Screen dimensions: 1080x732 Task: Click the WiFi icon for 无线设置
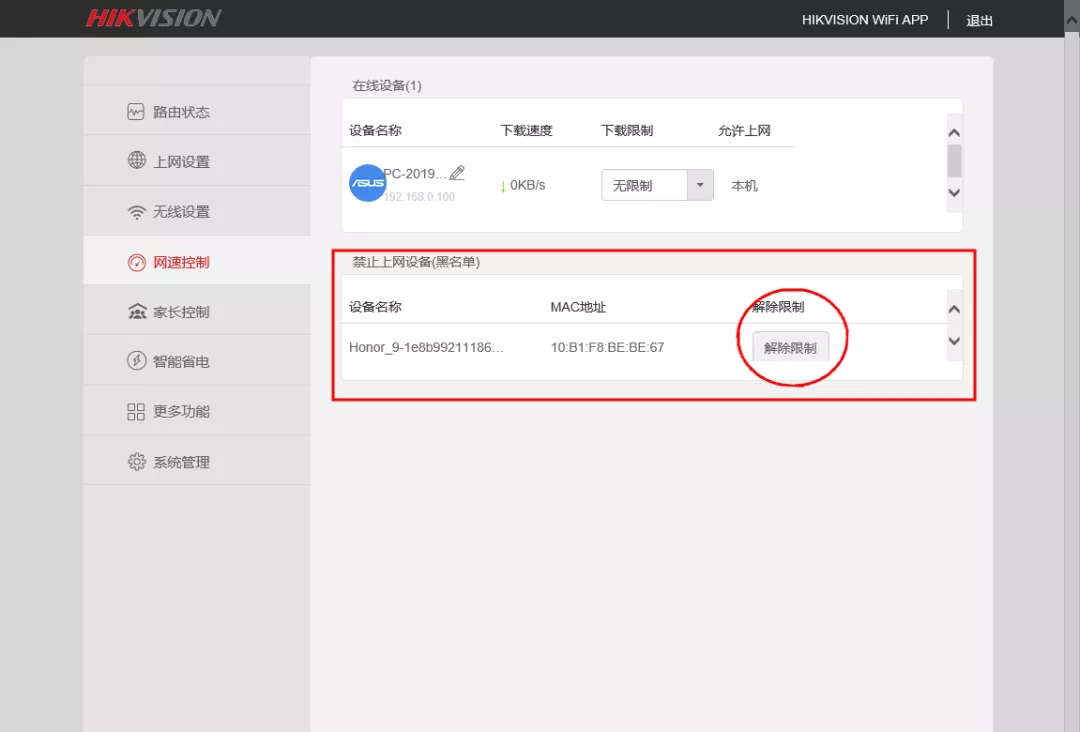[x=136, y=212]
